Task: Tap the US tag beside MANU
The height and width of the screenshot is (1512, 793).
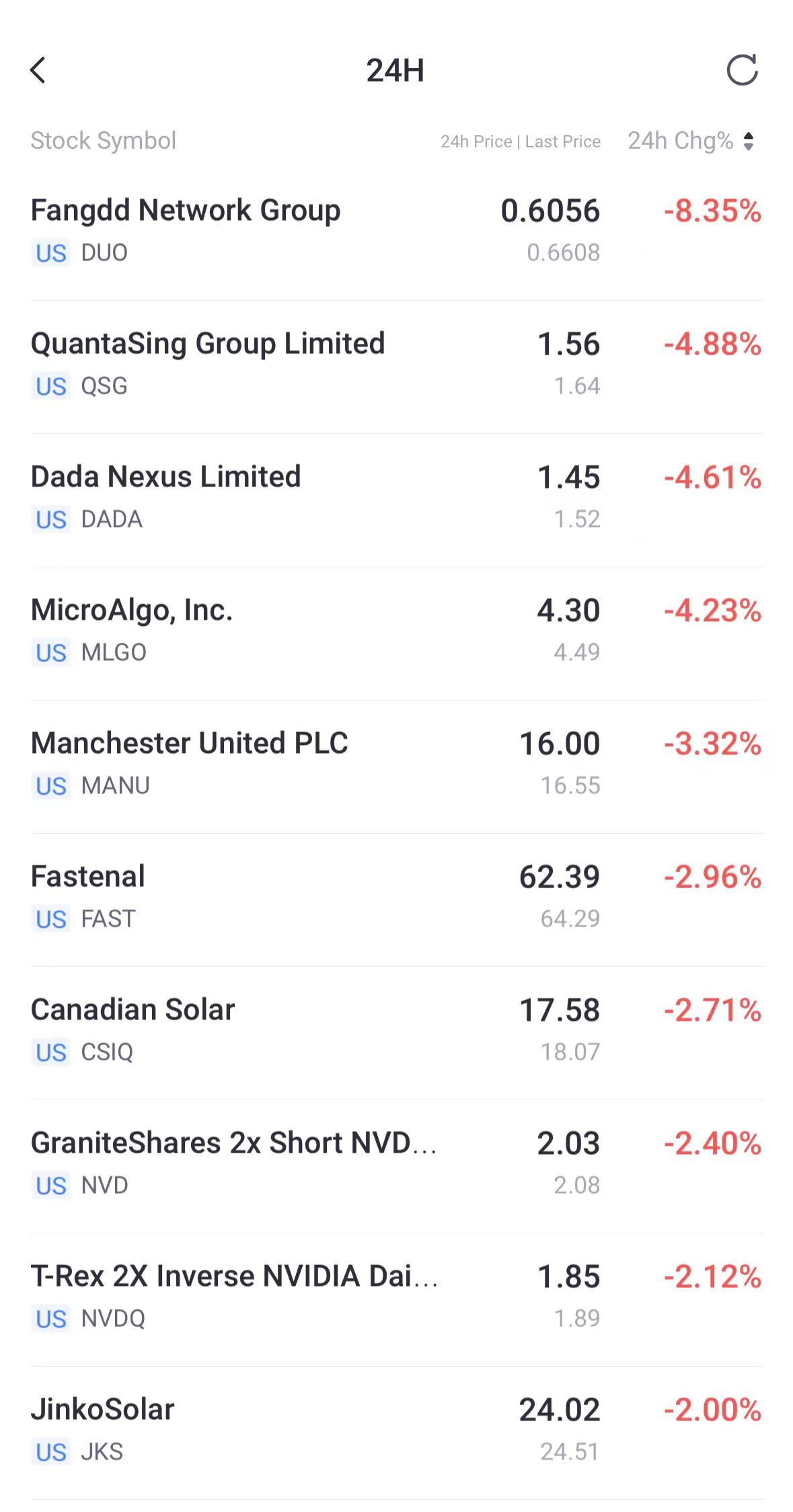Action: pos(51,787)
